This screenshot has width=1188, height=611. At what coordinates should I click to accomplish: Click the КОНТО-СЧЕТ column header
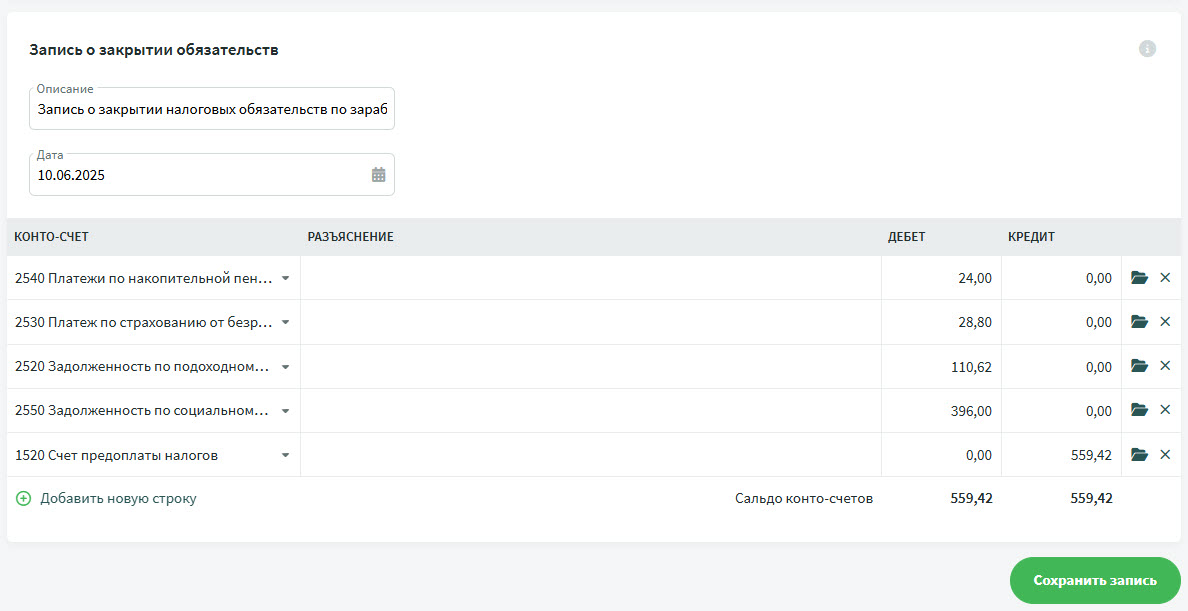click(52, 237)
